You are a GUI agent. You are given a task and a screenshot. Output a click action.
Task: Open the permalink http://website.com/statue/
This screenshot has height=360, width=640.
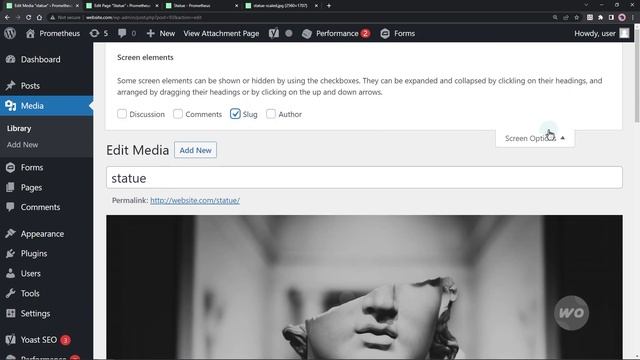195,200
